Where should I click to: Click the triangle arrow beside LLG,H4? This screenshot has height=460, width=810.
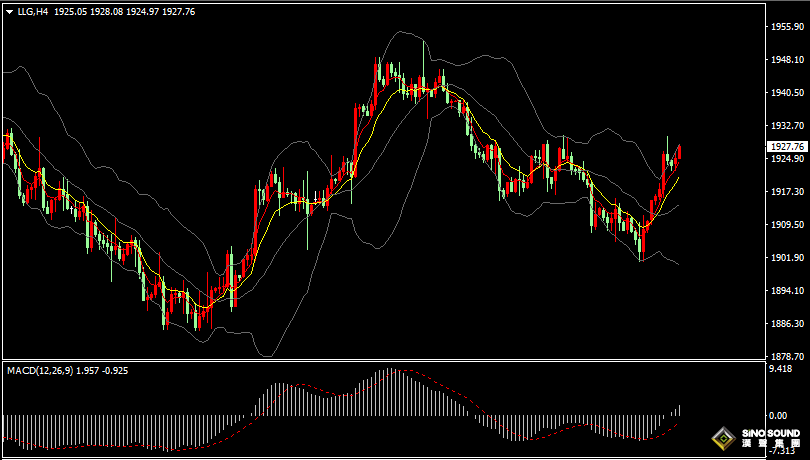point(9,11)
